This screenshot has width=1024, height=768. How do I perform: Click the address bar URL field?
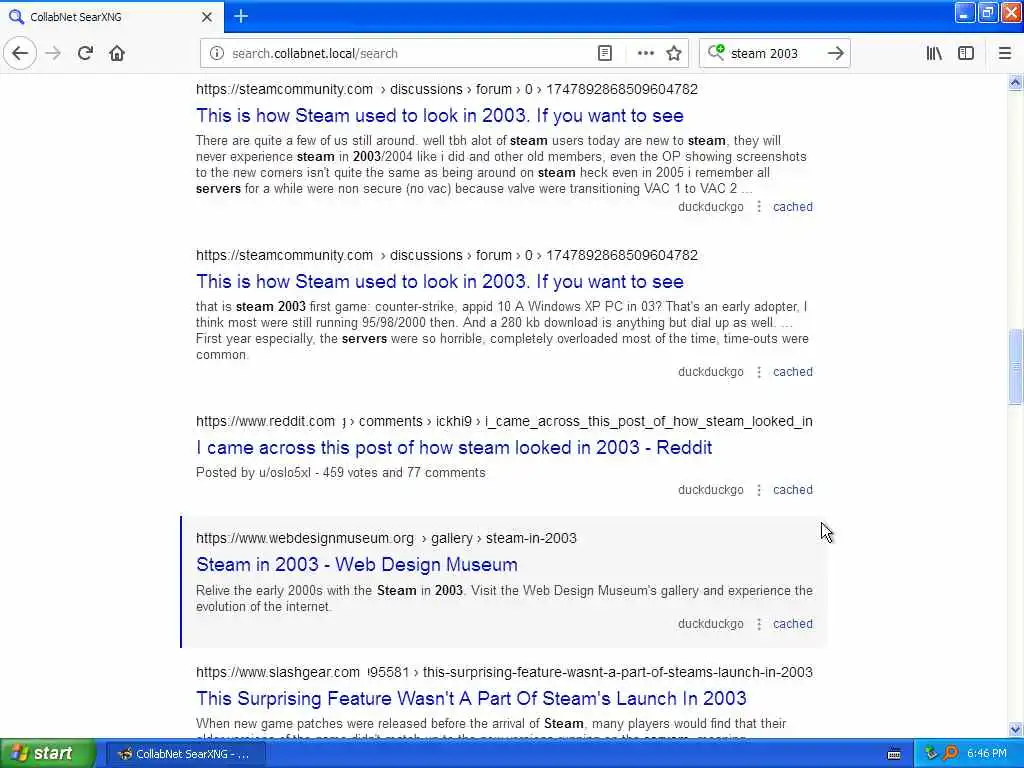[411, 54]
